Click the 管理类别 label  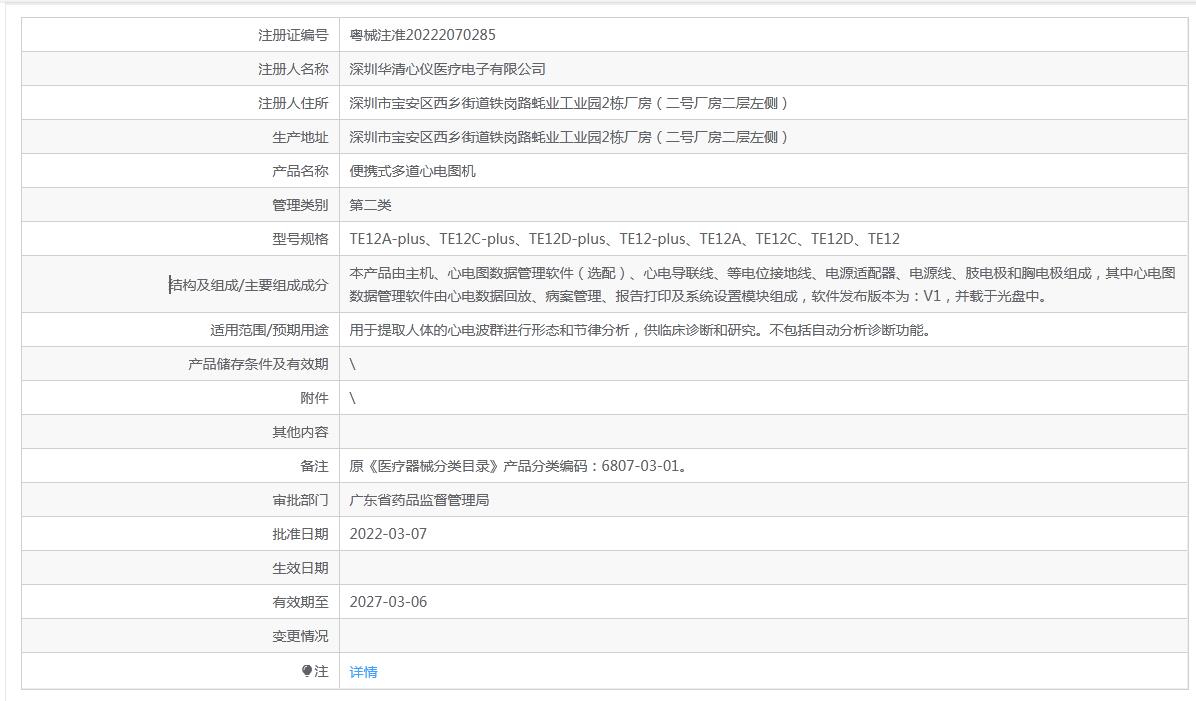click(x=300, y=205)
